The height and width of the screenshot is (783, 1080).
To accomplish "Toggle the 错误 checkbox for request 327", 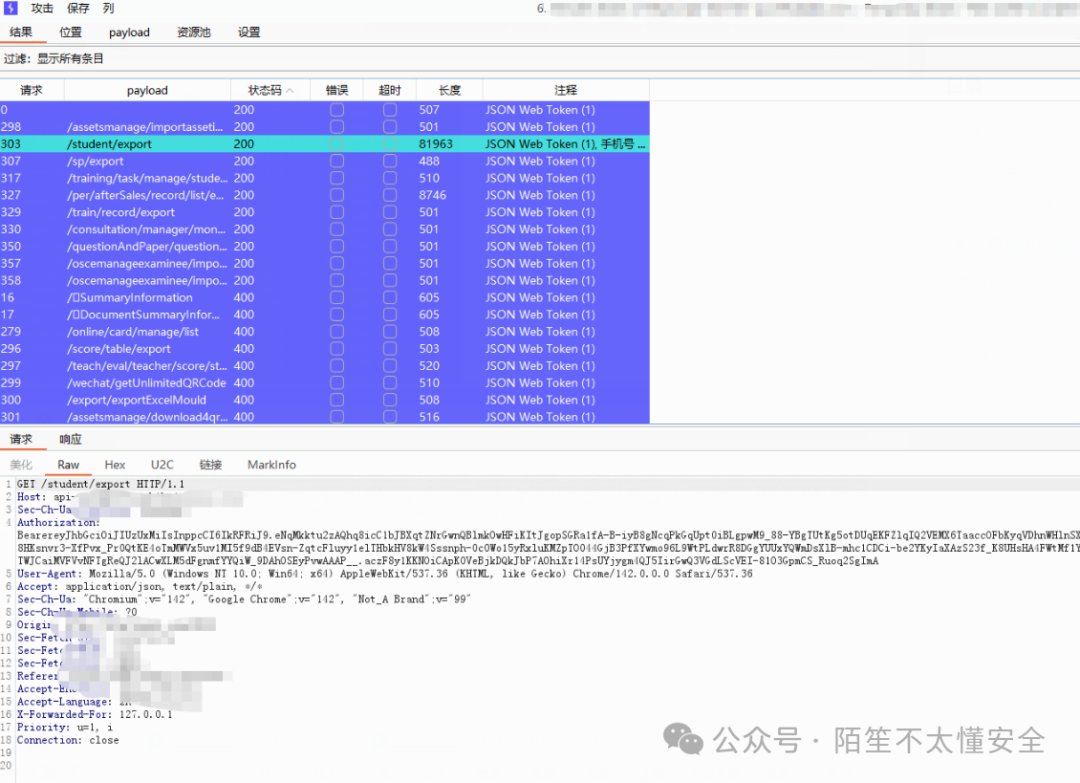I will [x=337, y=195].
